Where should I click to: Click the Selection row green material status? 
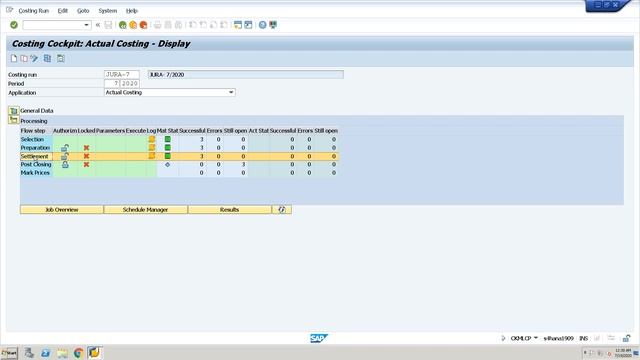click(167, 139)
